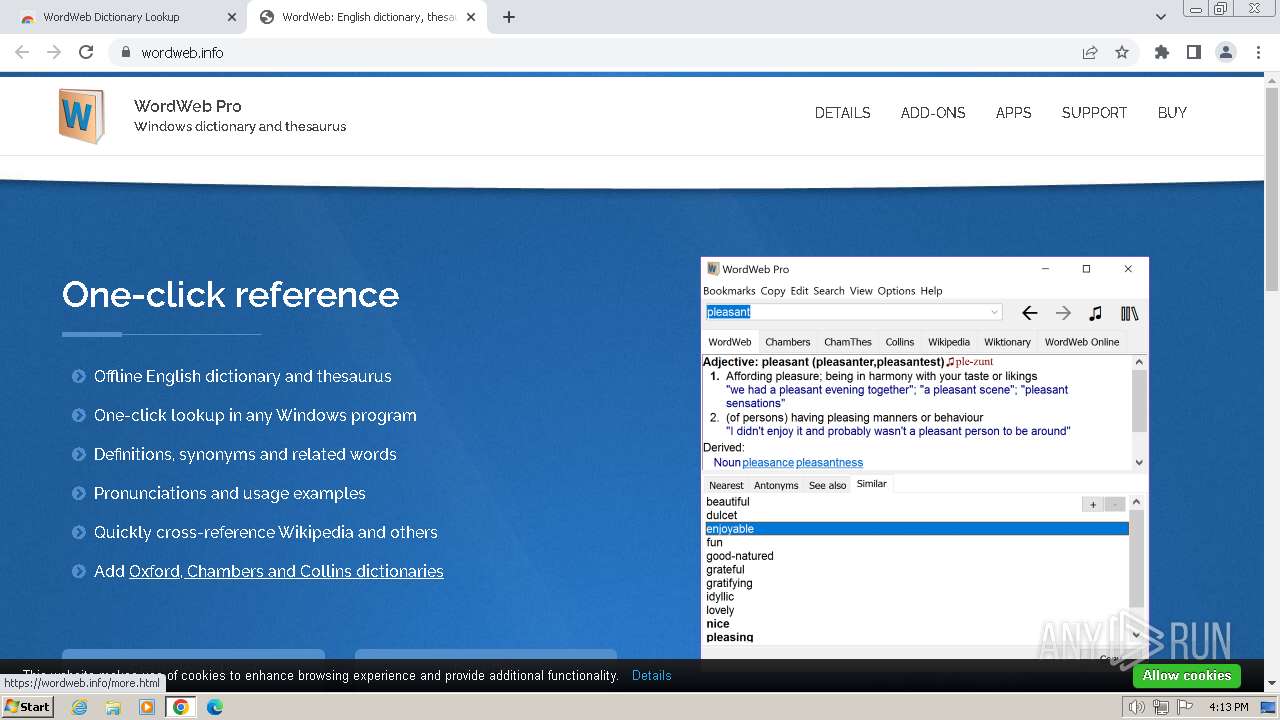
Task: Reload the wordweb.info page
Action: coord(86,52)
